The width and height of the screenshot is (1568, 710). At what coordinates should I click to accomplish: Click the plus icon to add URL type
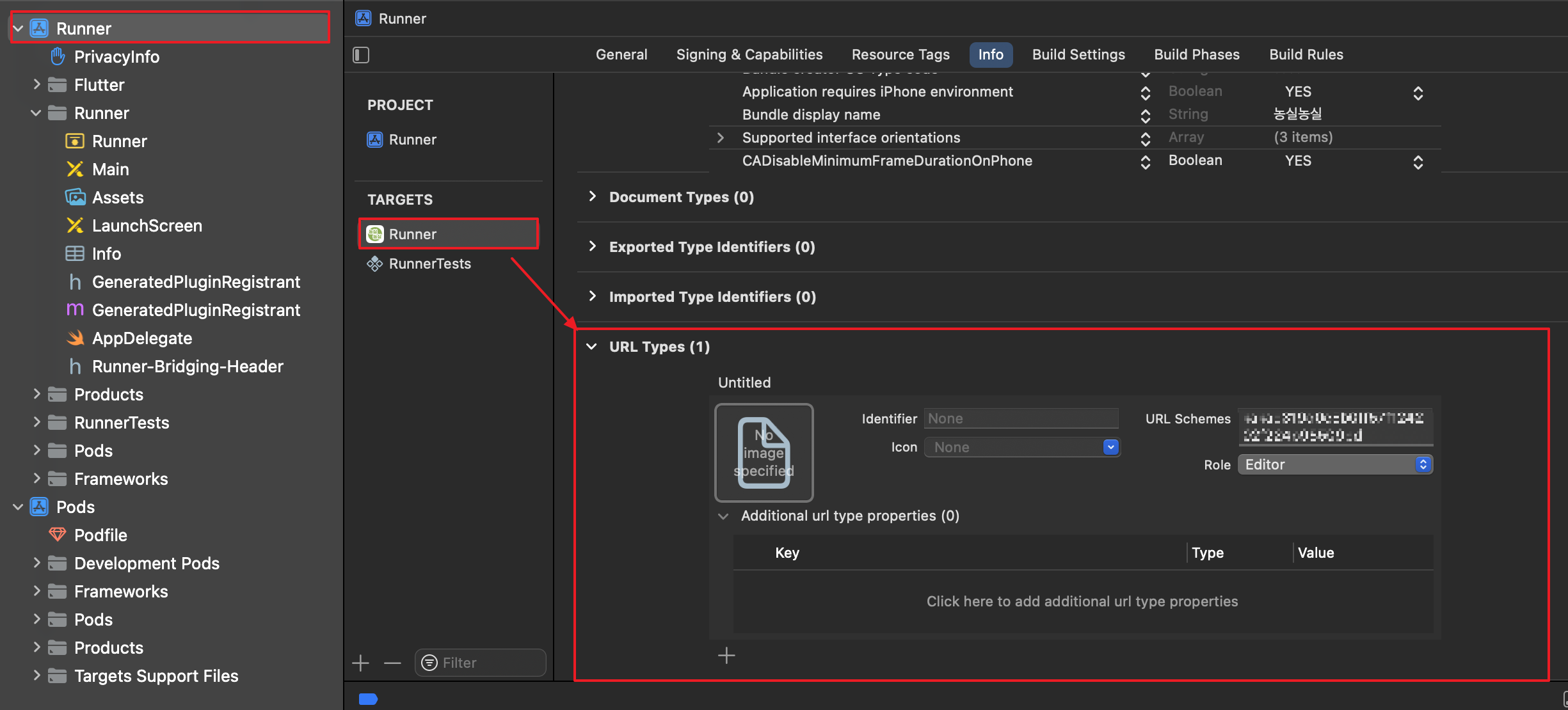pyautogui.click(x=726, y=656)
